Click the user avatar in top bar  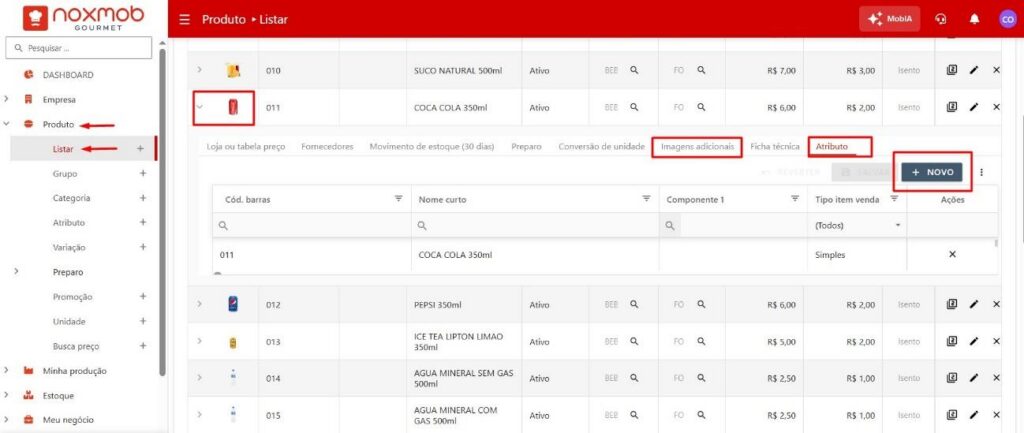pyautogui.click(x=1007, y=19)
